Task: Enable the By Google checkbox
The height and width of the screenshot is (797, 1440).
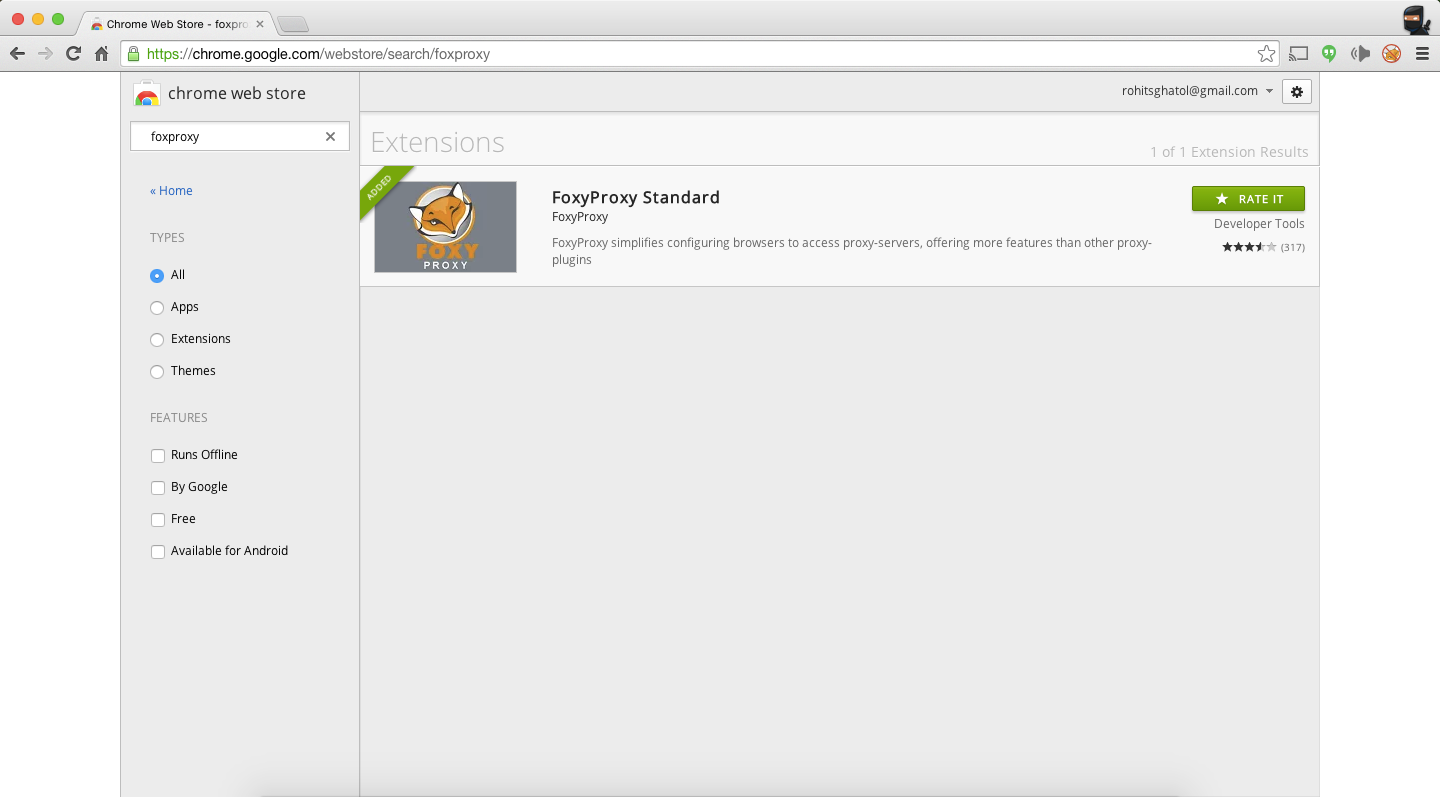Action: coord(157,487)
